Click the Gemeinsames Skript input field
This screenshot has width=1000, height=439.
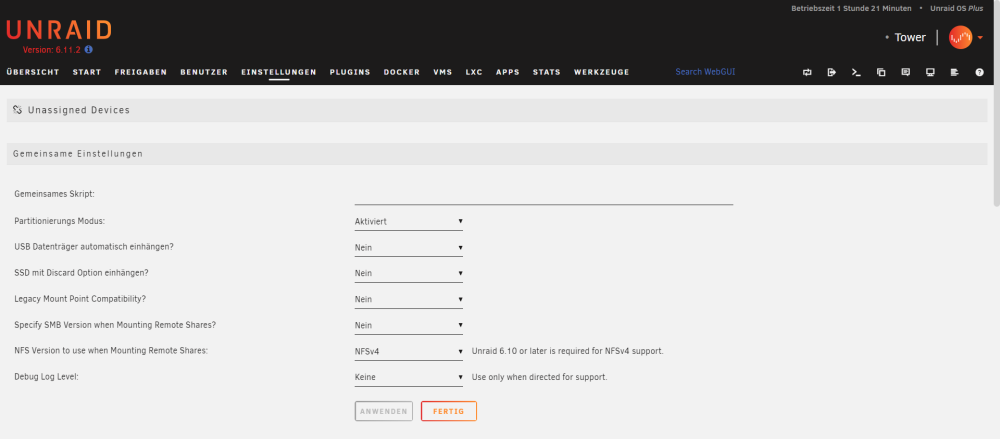click(x=544, y=195)
